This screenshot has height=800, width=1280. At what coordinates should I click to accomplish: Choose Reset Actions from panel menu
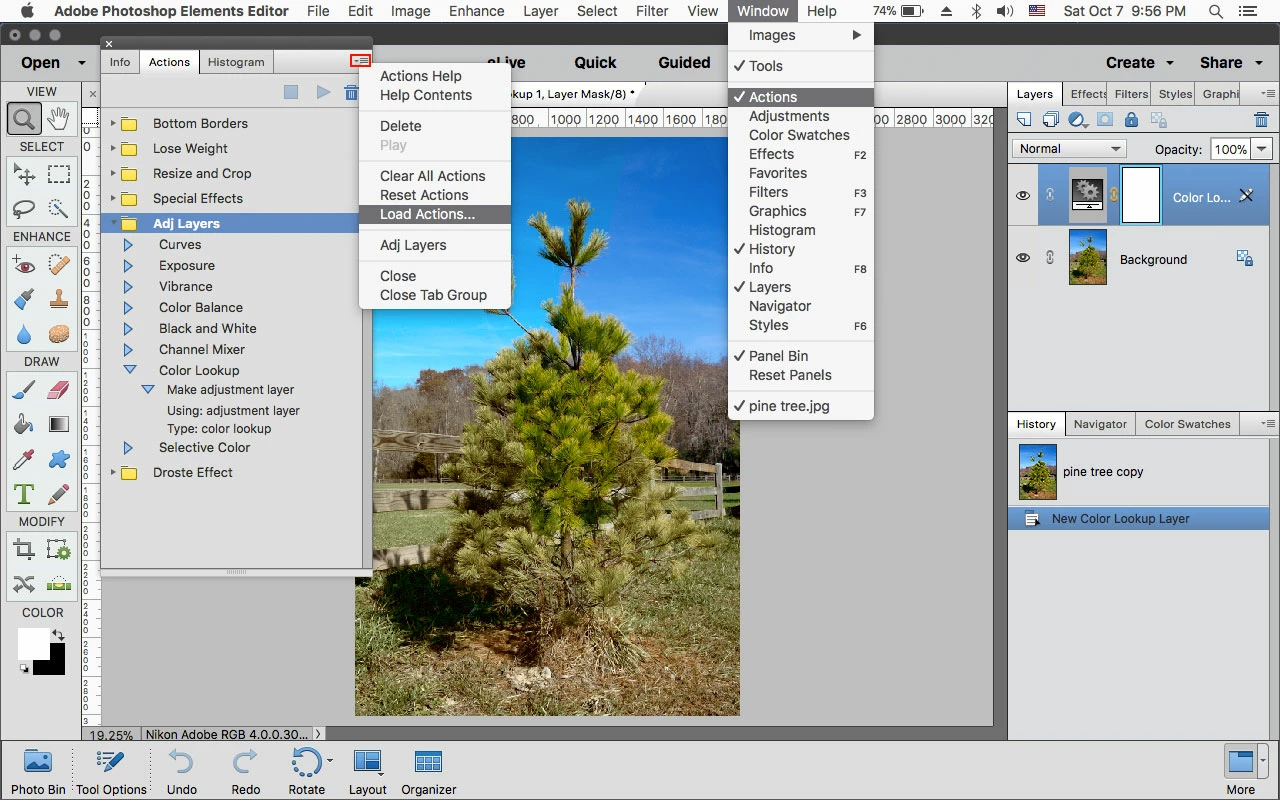coord(435,195)
